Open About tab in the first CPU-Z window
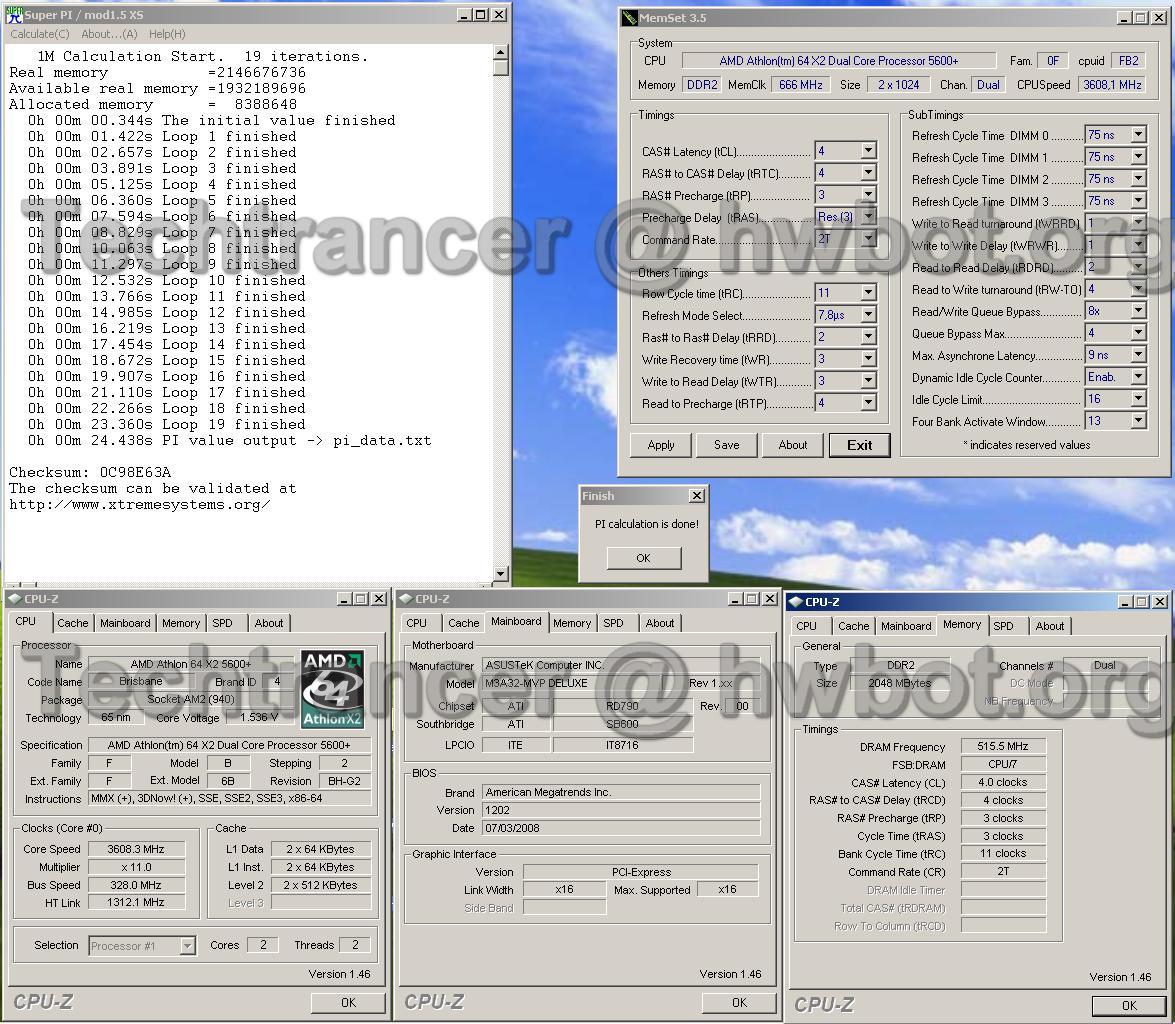 tap(268, 623)
